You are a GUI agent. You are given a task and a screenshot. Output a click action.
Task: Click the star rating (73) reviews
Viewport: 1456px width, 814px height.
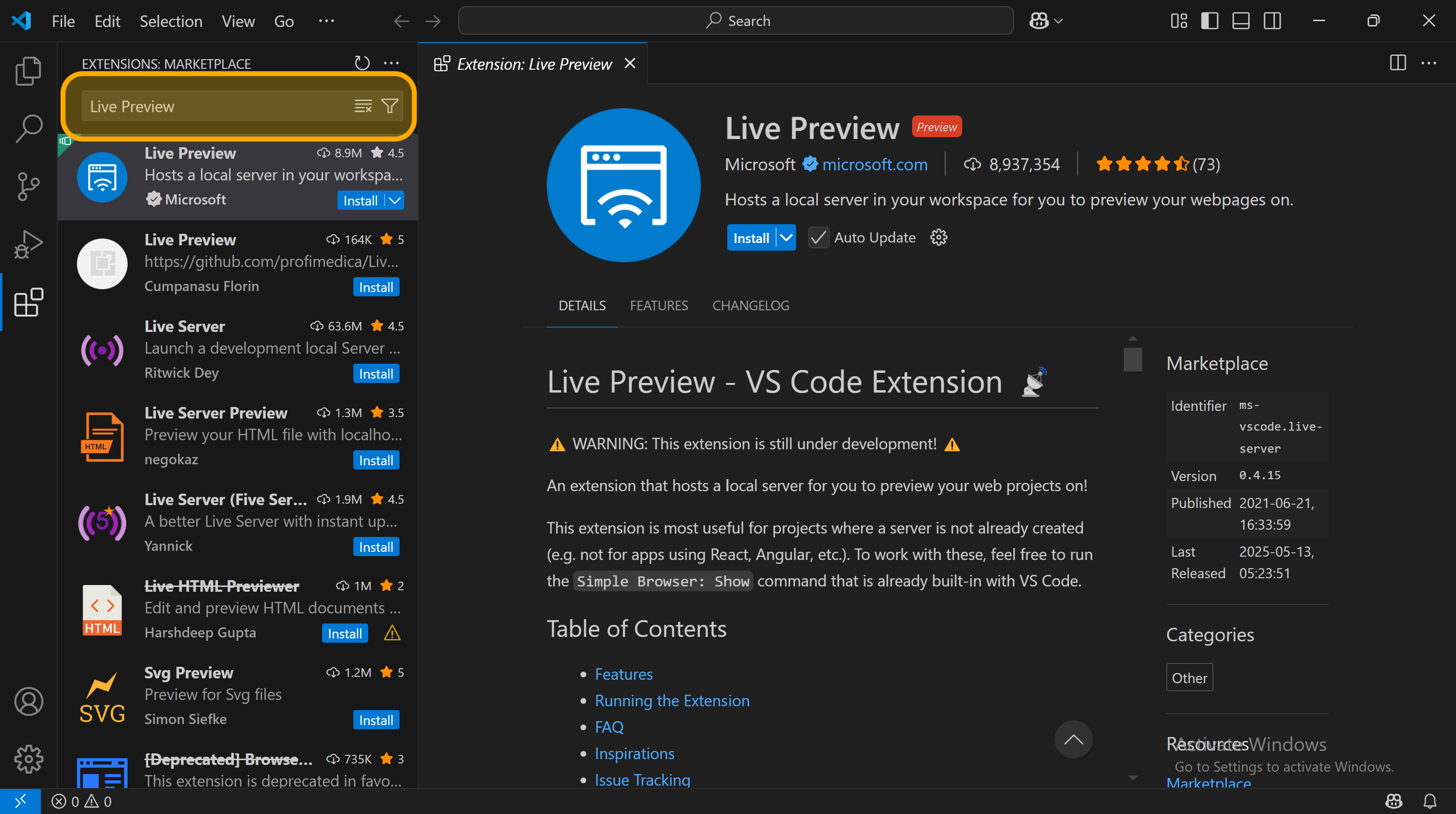click(1157, 165)
